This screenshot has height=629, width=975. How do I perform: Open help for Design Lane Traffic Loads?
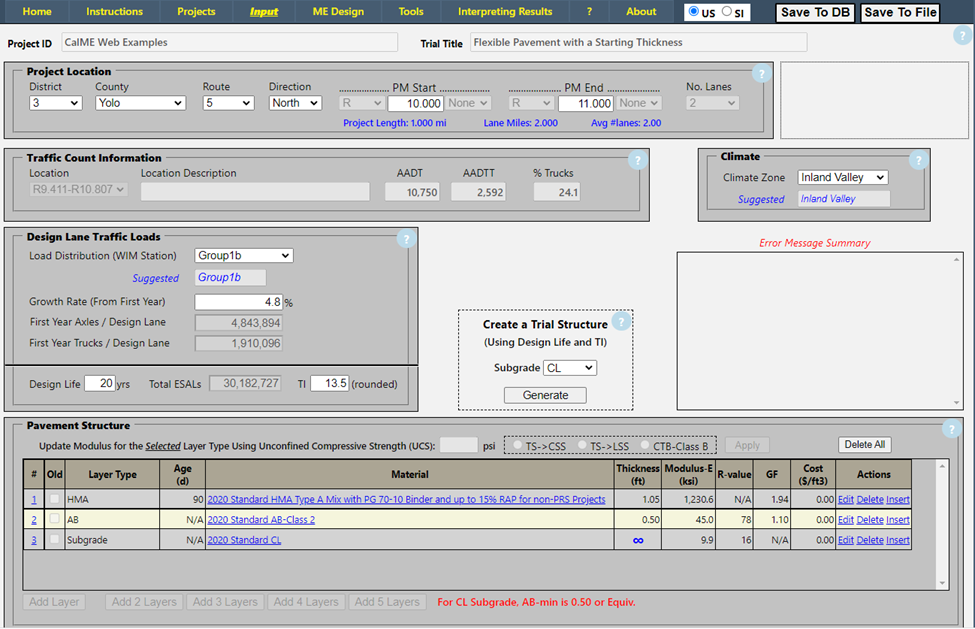(x=405, y=239)
